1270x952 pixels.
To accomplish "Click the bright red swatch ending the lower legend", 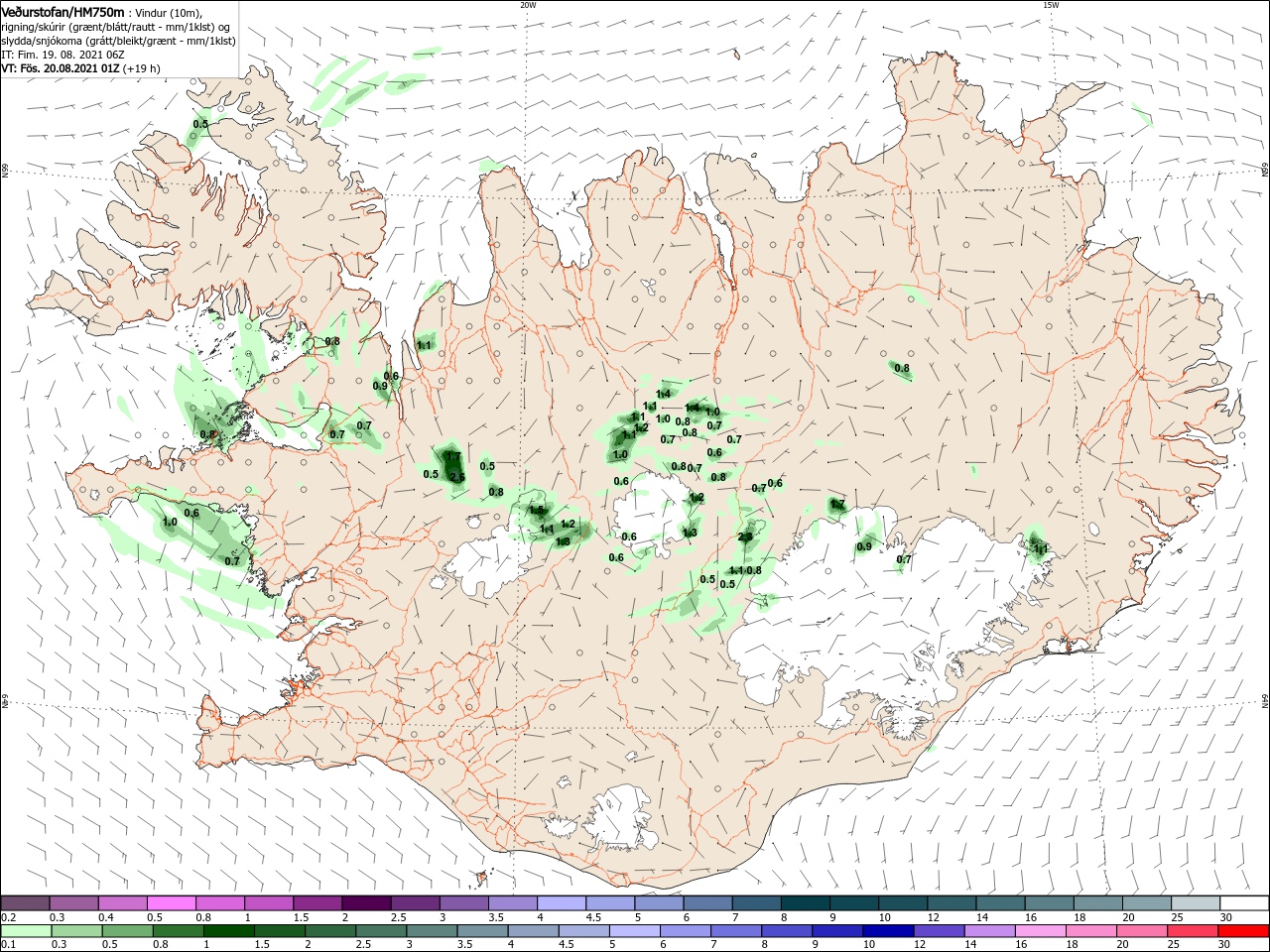I will [1244, 931].
